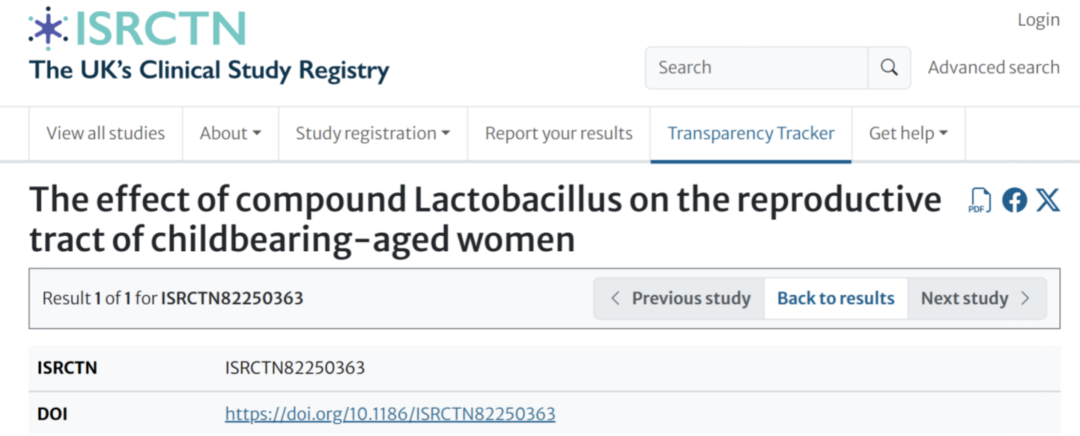
Task: Click the Next study right chevron
Action: tap(1025, 298)
